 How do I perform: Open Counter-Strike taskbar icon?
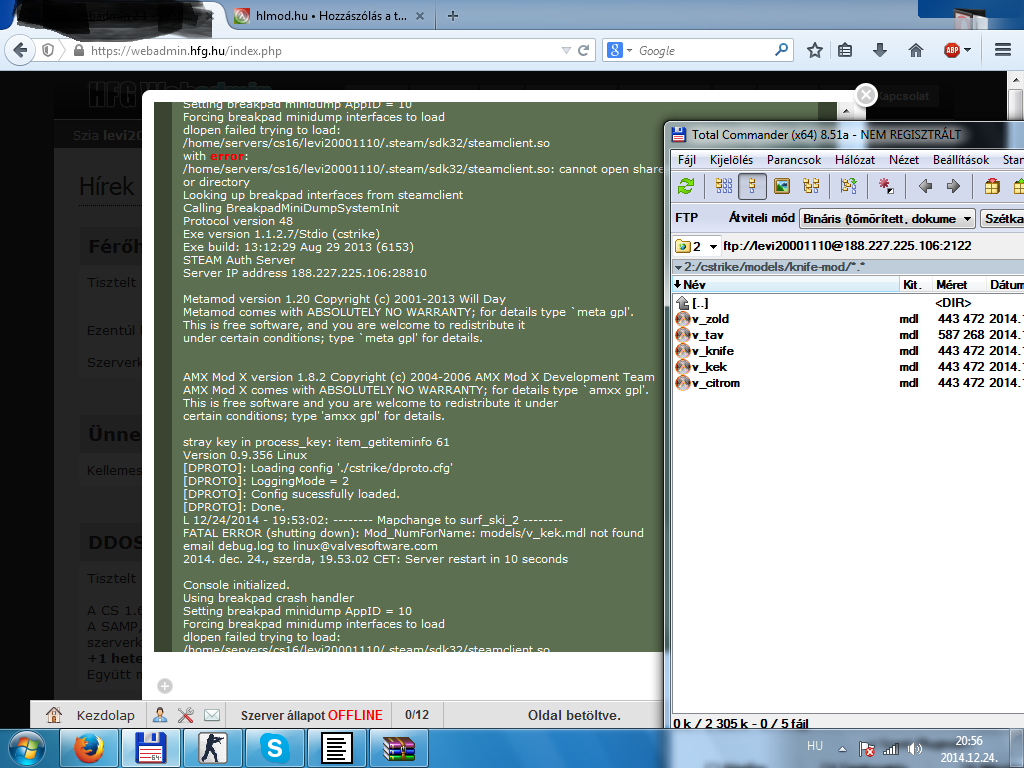[x=212, y=748]
